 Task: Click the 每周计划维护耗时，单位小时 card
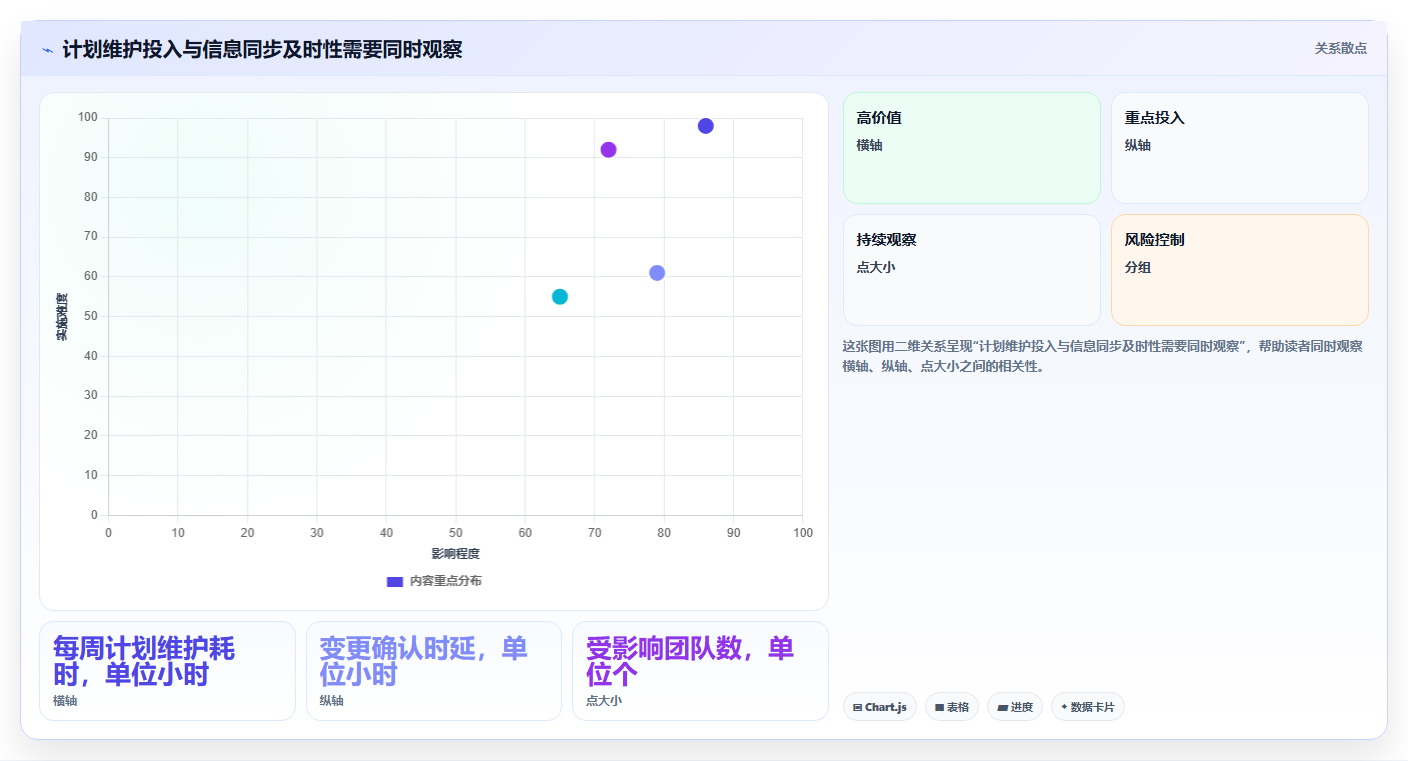tap(167, 671)
